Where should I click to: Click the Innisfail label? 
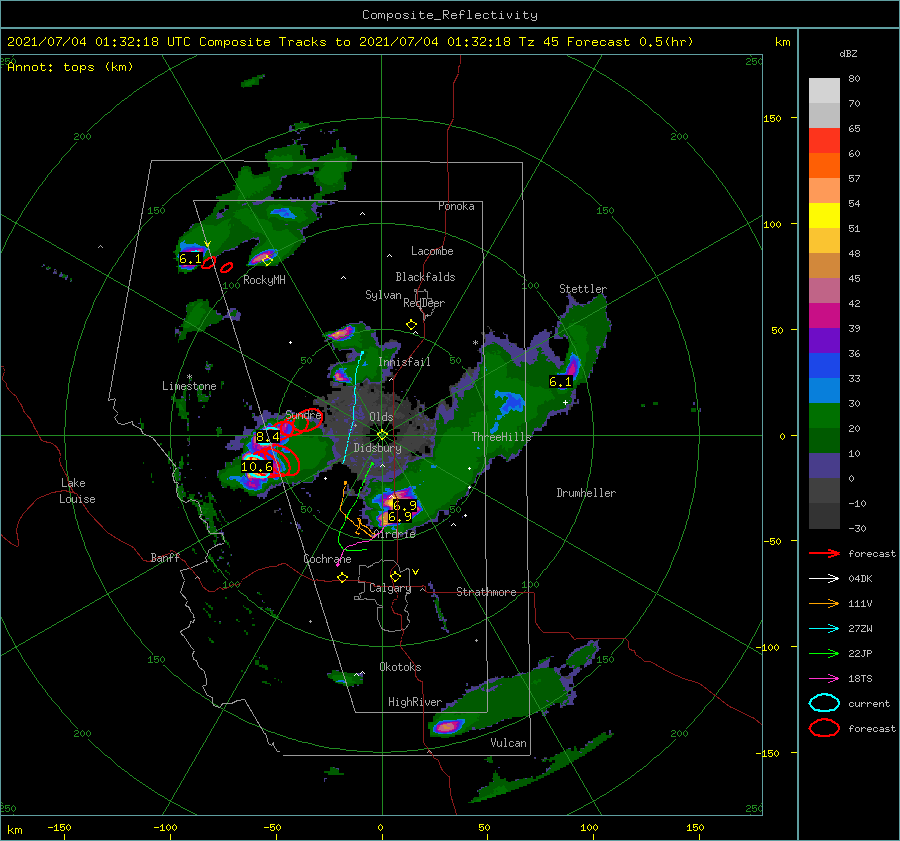tap(404, 362)
